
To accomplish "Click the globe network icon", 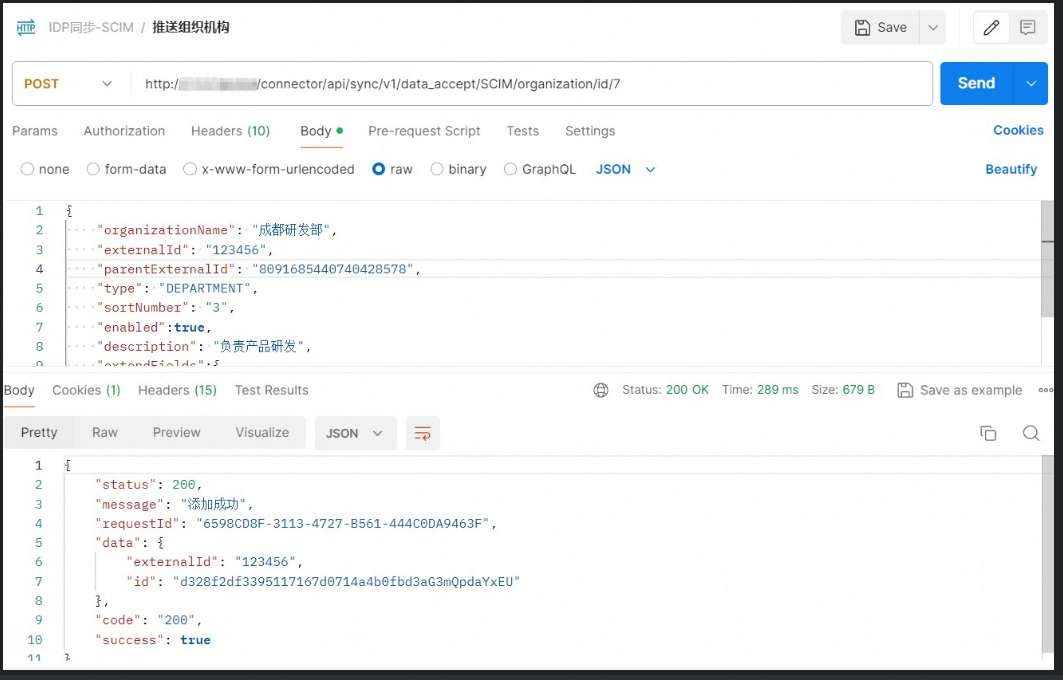I will [x=601, y=390].
